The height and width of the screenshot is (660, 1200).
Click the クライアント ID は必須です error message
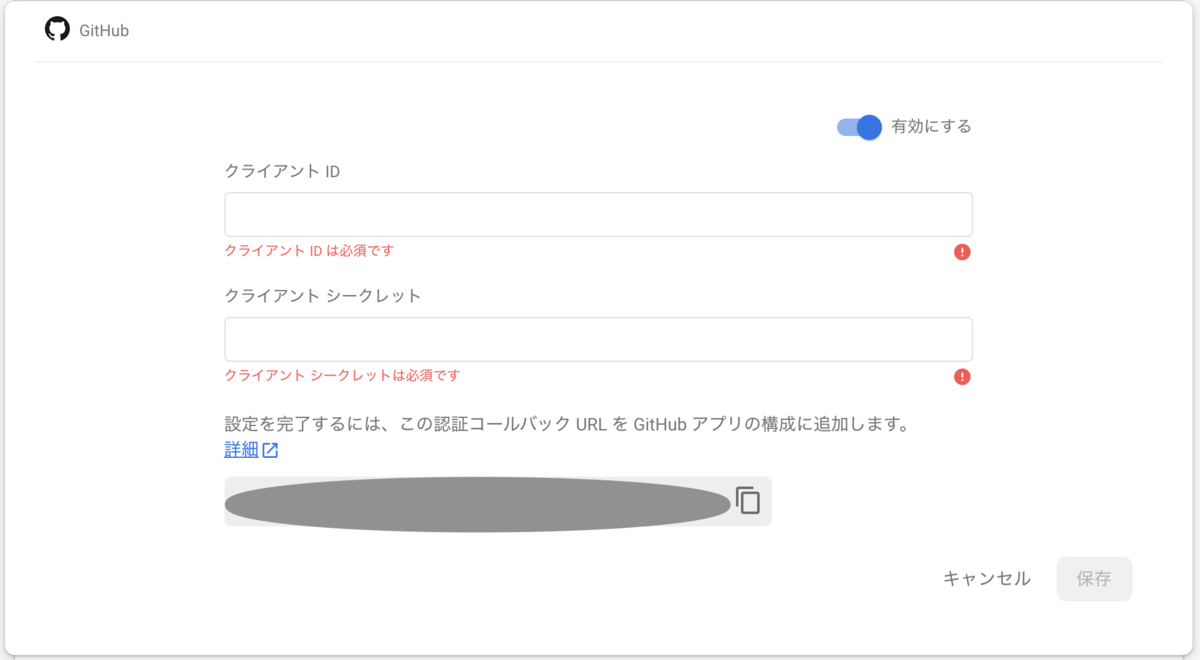pos(308,251)
